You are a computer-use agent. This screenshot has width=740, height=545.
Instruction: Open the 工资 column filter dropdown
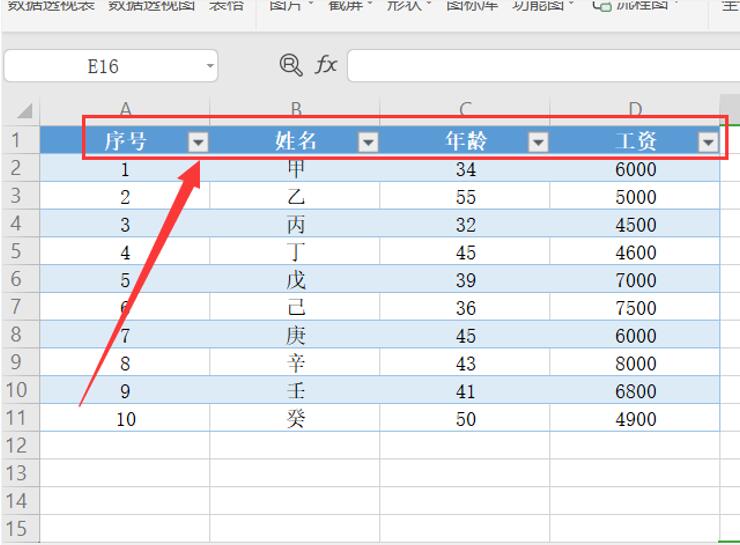(708, 142)
